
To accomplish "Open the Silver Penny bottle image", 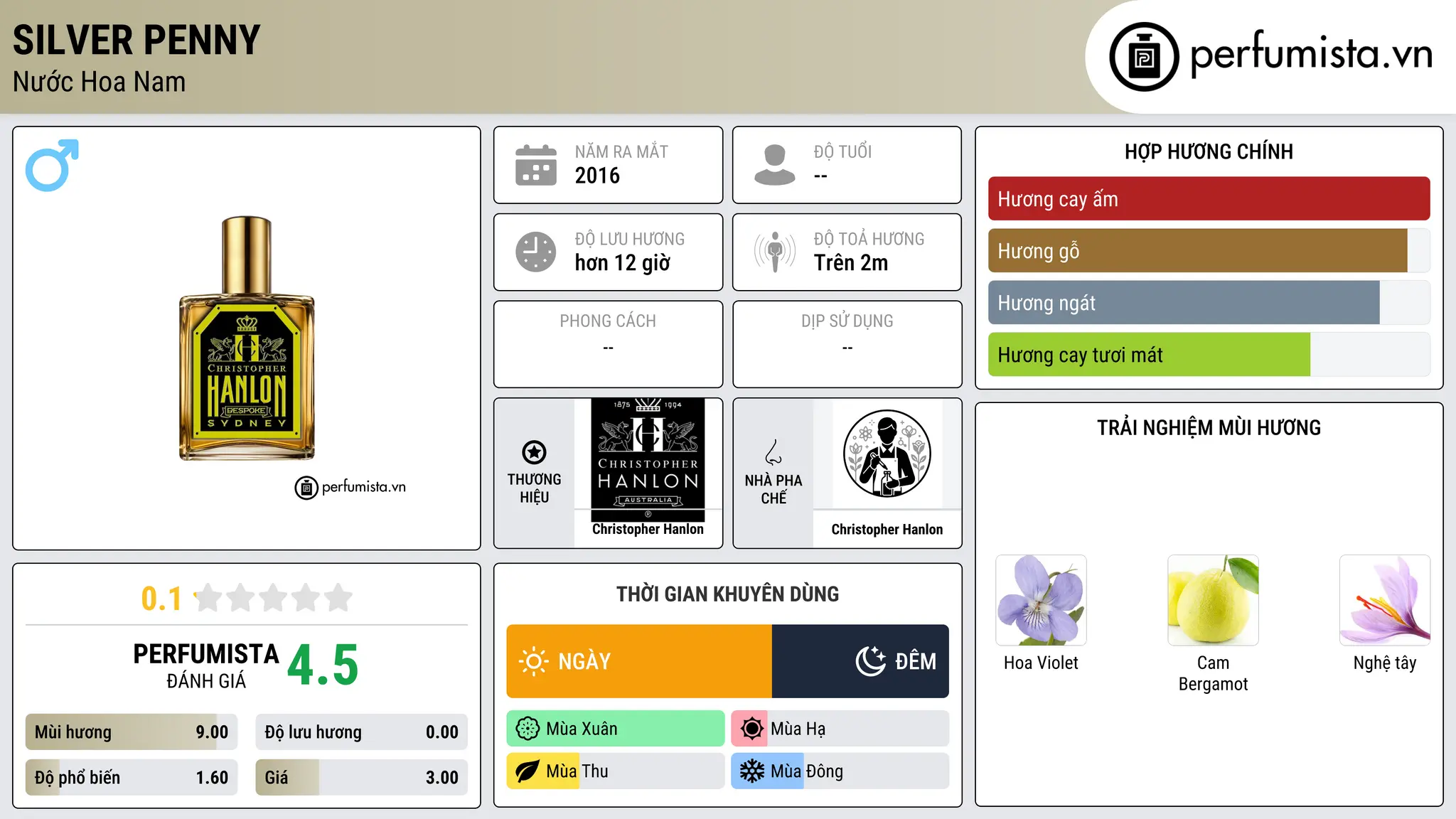I will coord(247,338).
